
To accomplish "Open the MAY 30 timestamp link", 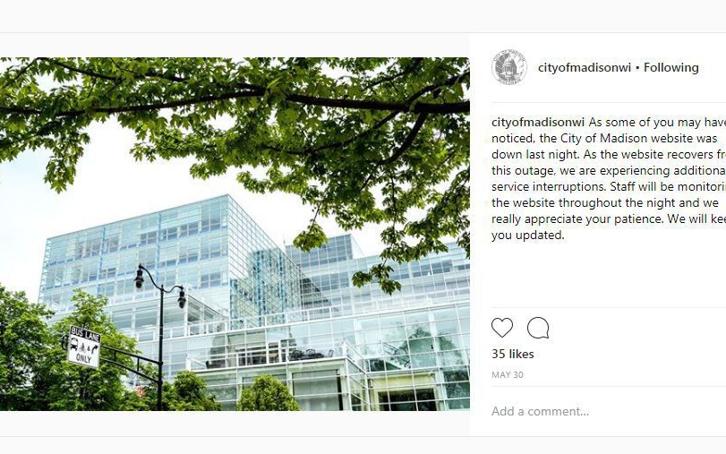I will point(507,375).
